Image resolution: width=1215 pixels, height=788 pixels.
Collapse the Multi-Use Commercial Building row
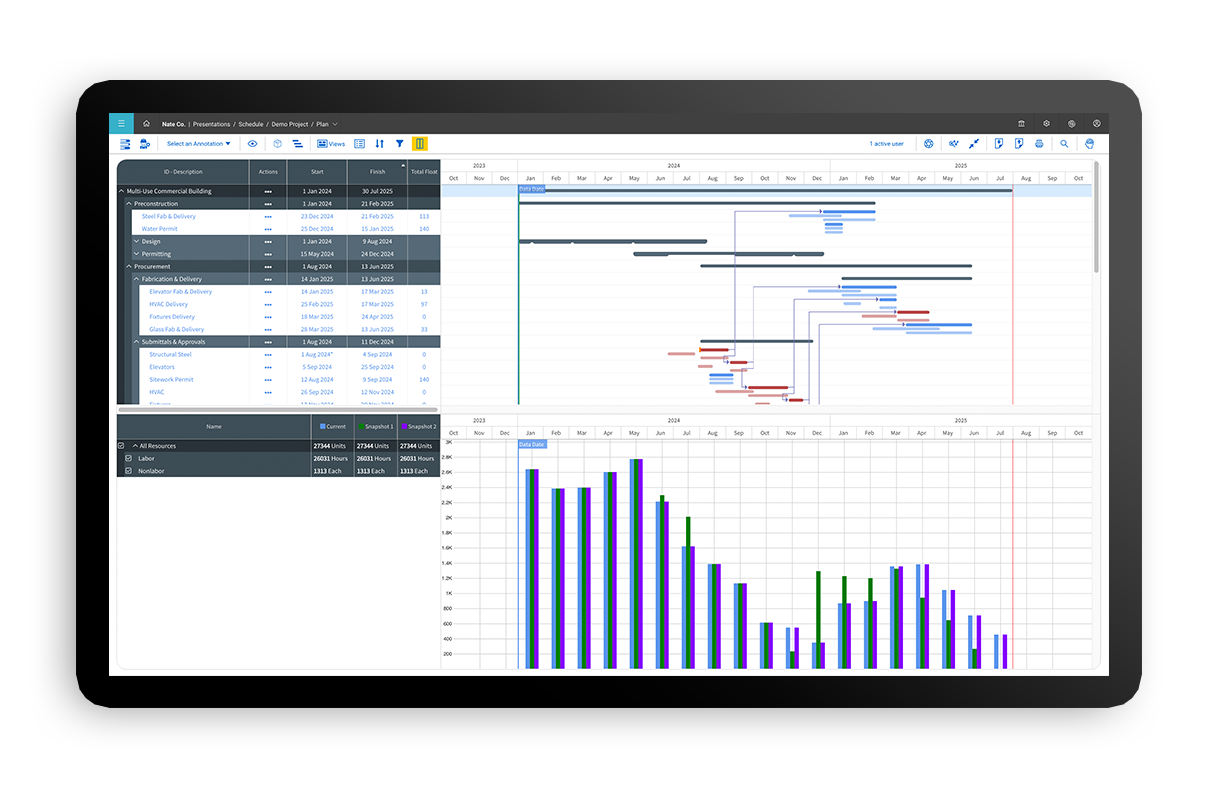(x=122, y=191)
